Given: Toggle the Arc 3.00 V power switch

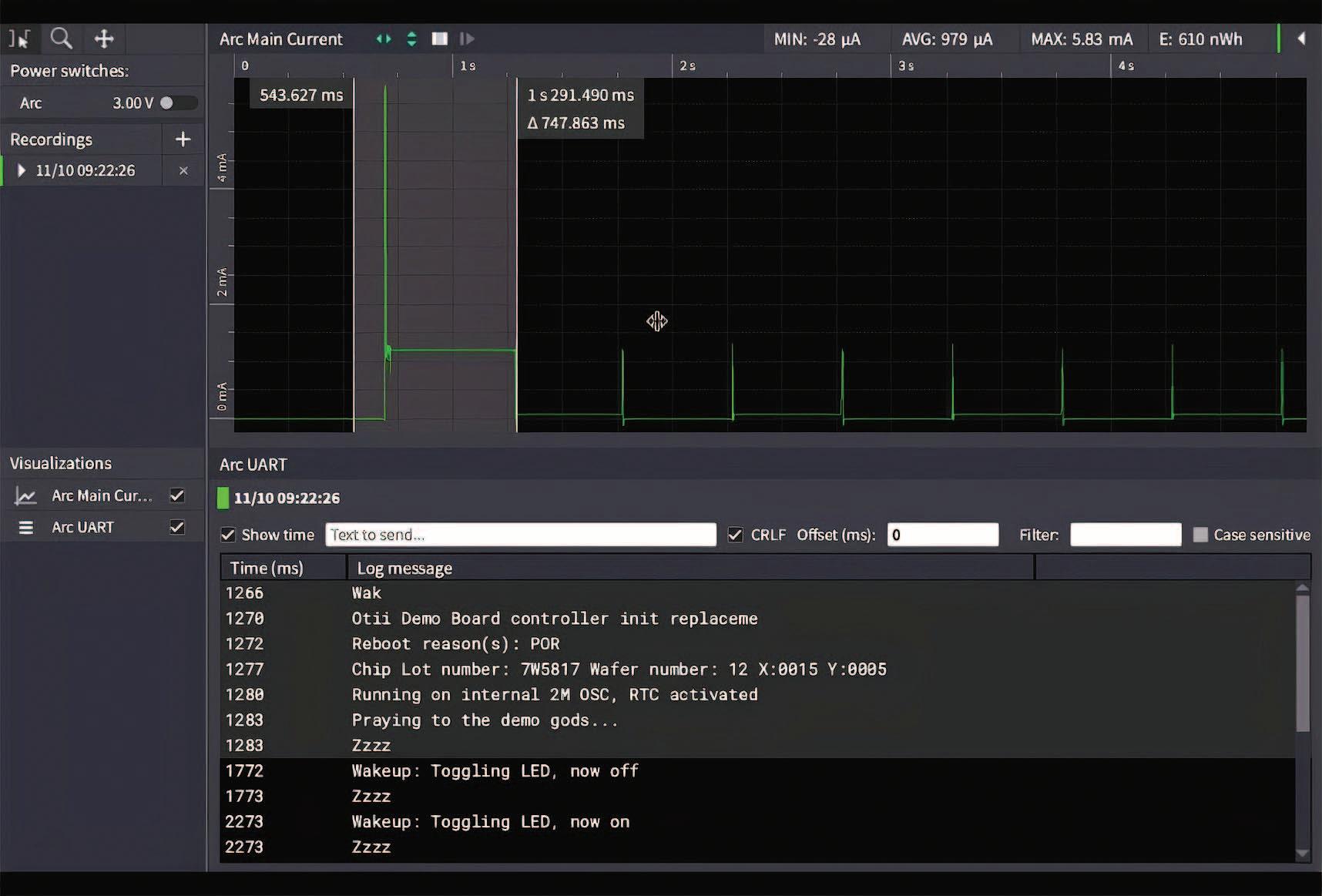Looking at the screenshot, I should 177,103.
